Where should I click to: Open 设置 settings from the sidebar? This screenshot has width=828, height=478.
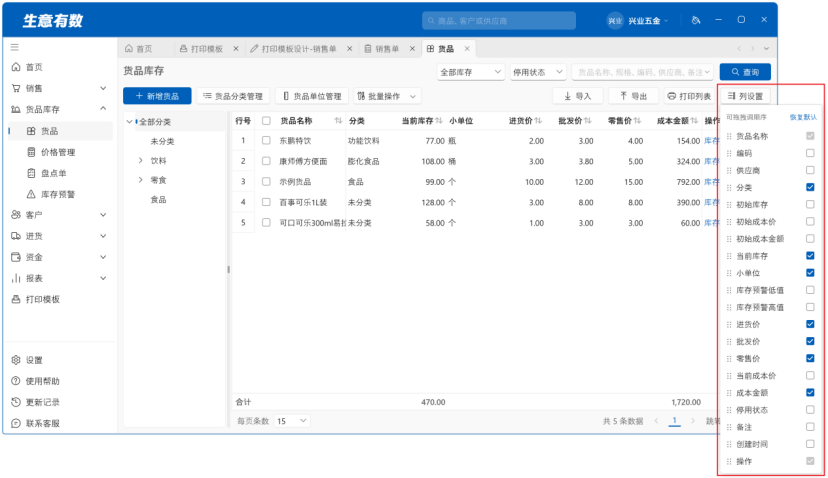click(x=34, y=360)
